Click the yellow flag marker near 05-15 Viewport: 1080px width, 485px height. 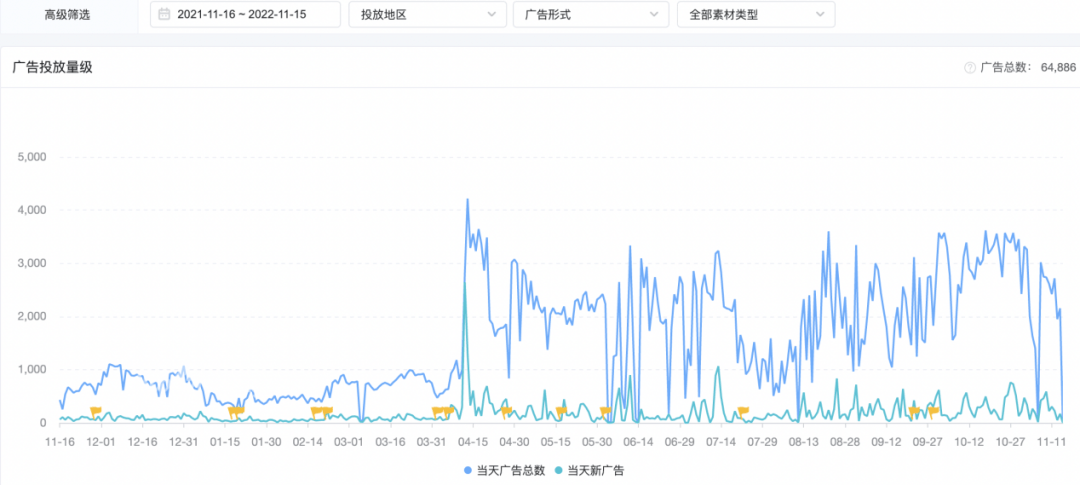click(561, 412)
